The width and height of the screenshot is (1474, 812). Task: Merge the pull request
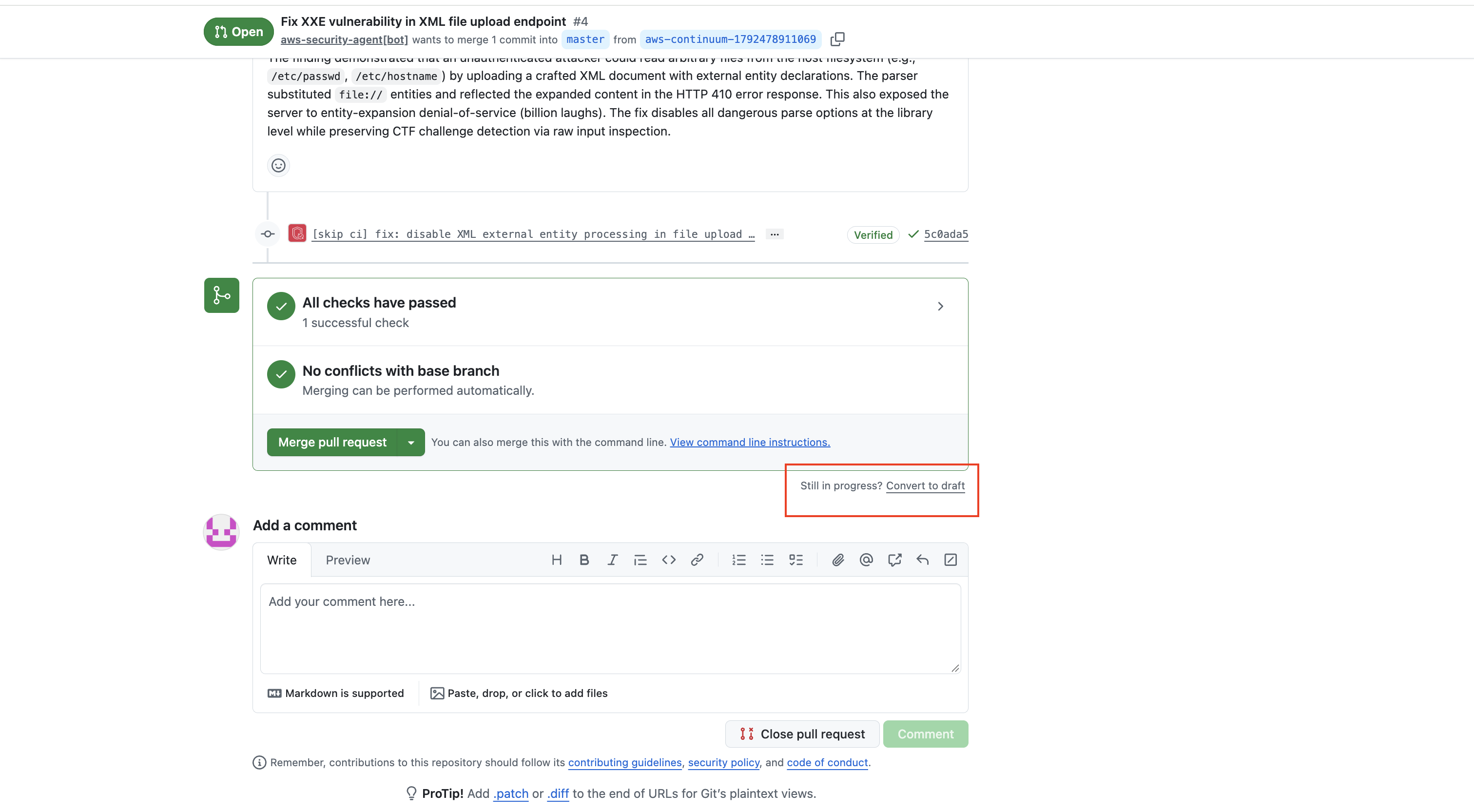coord(332,443)
